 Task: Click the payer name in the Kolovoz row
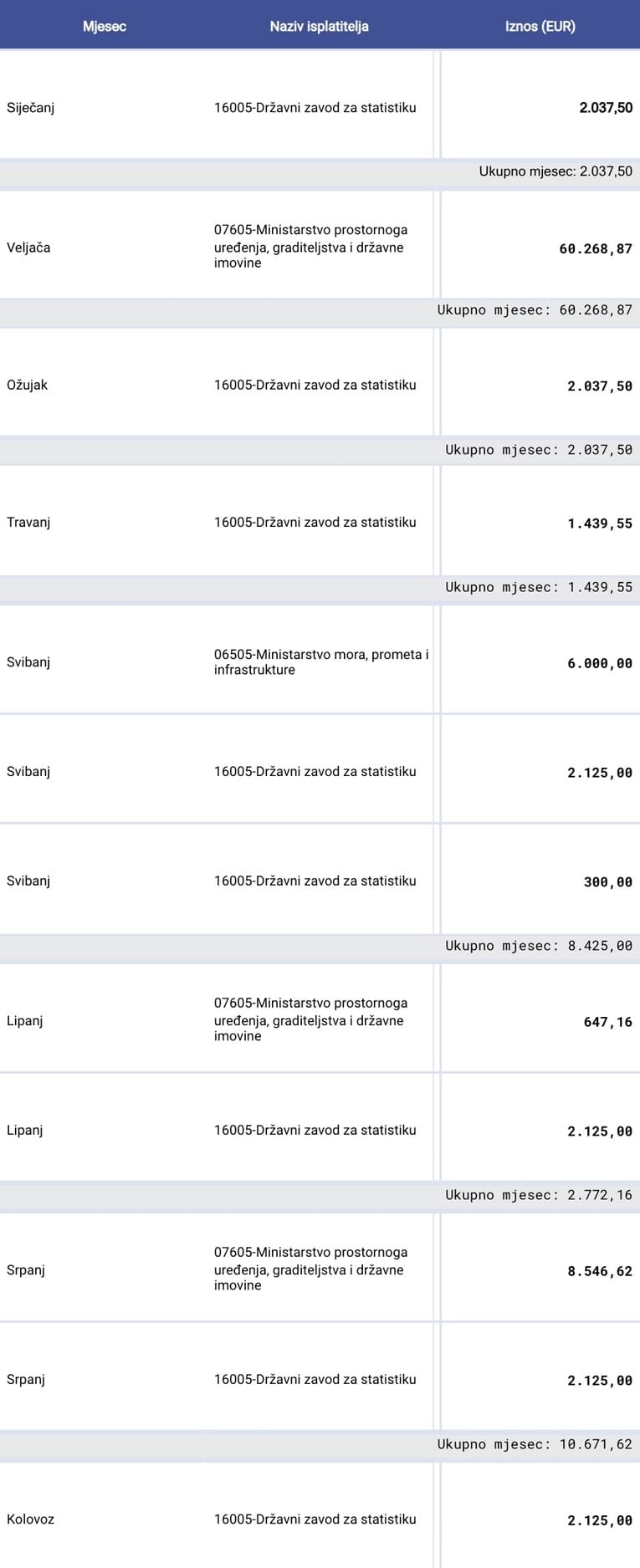(315, 1519)
